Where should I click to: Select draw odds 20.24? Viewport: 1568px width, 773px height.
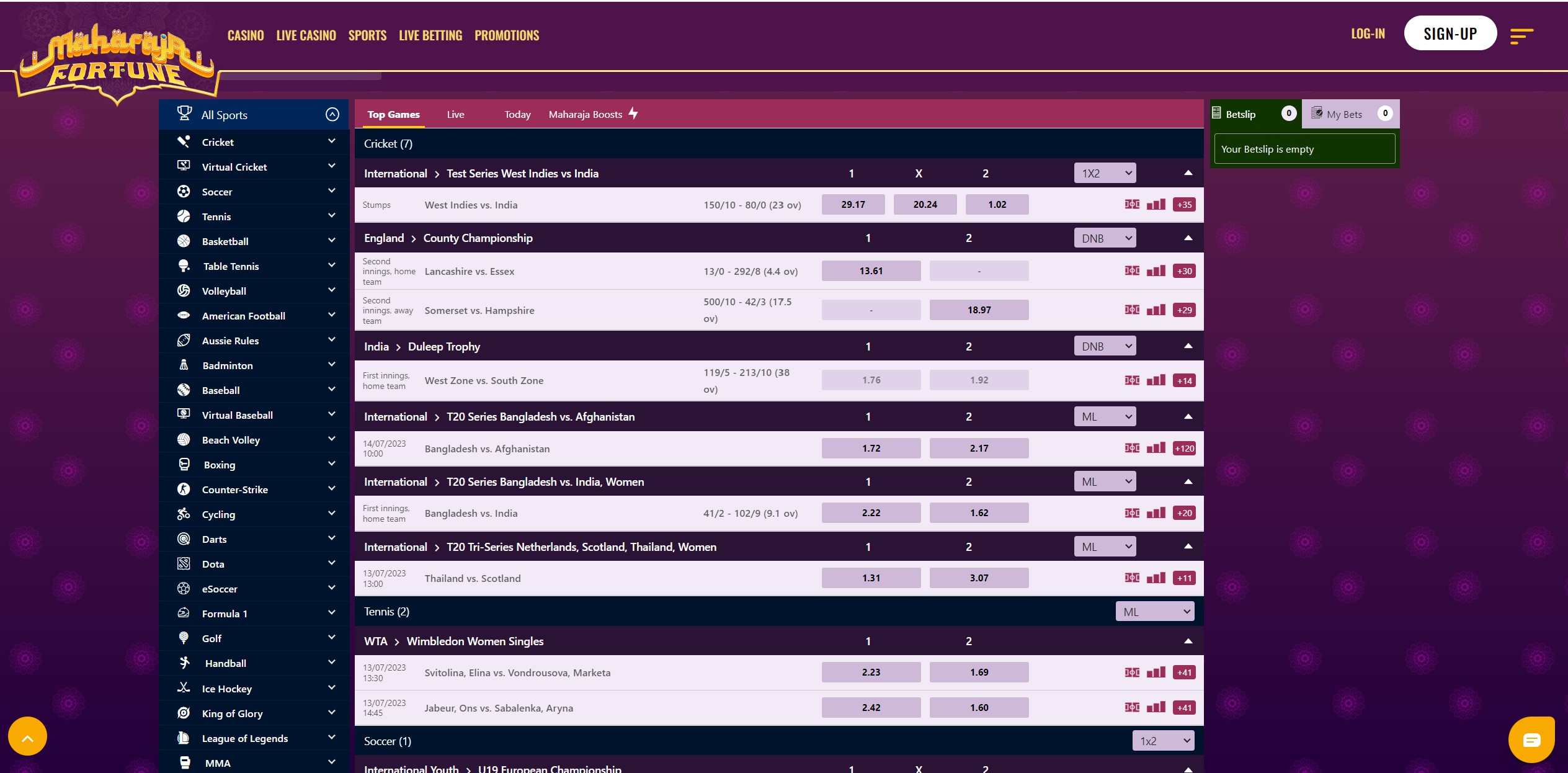pos(925,204)
